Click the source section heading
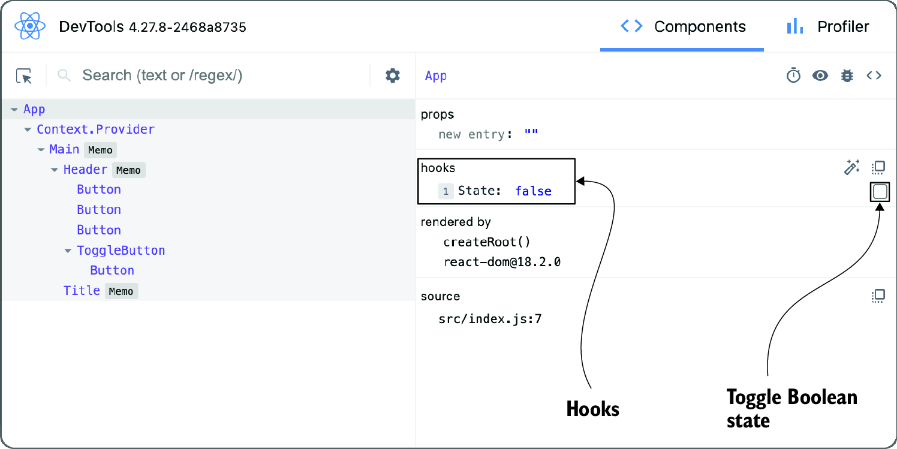The image size is (897, 449). pyautogui.click(x=440, y=296)
